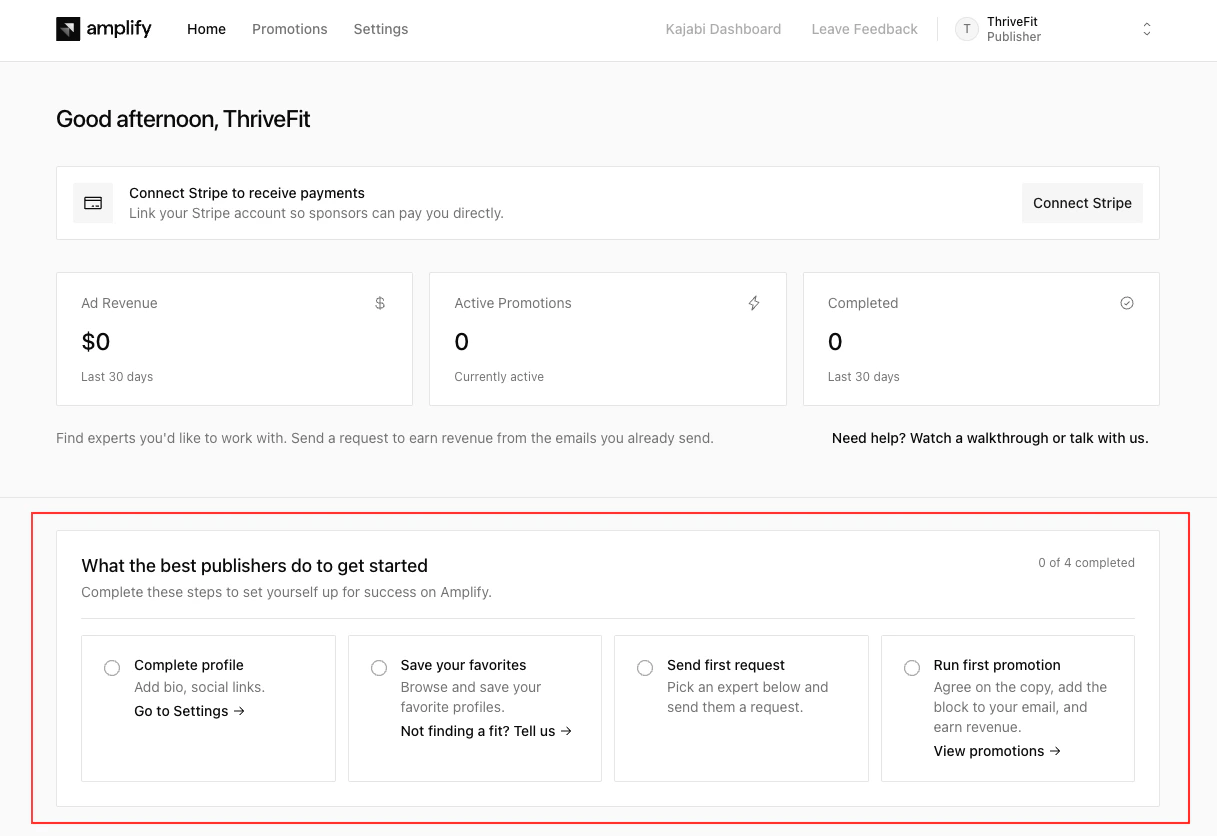Click the credit card icon beside Connect Stripe
Viewport: 1217px width, 836px height.
point(93,203)
